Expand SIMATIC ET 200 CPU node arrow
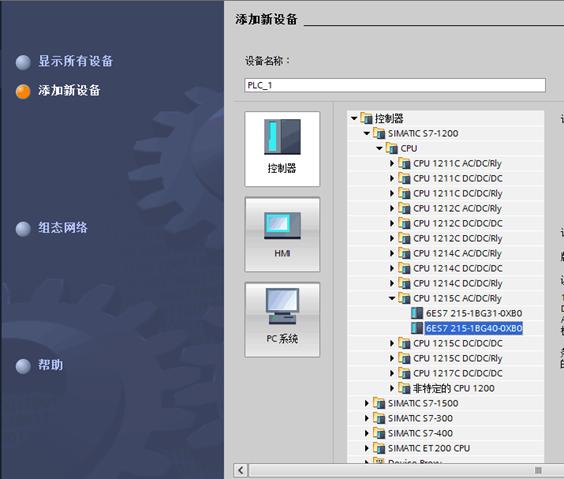Screen dimensions: 564x479 pos(367,448)
